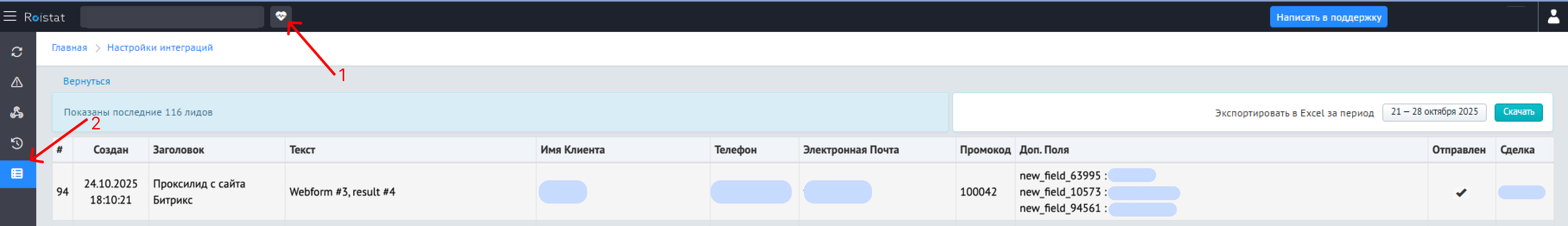
Task: Click the sent checkmark in lead 94
Action: (x=1461, y=193)
